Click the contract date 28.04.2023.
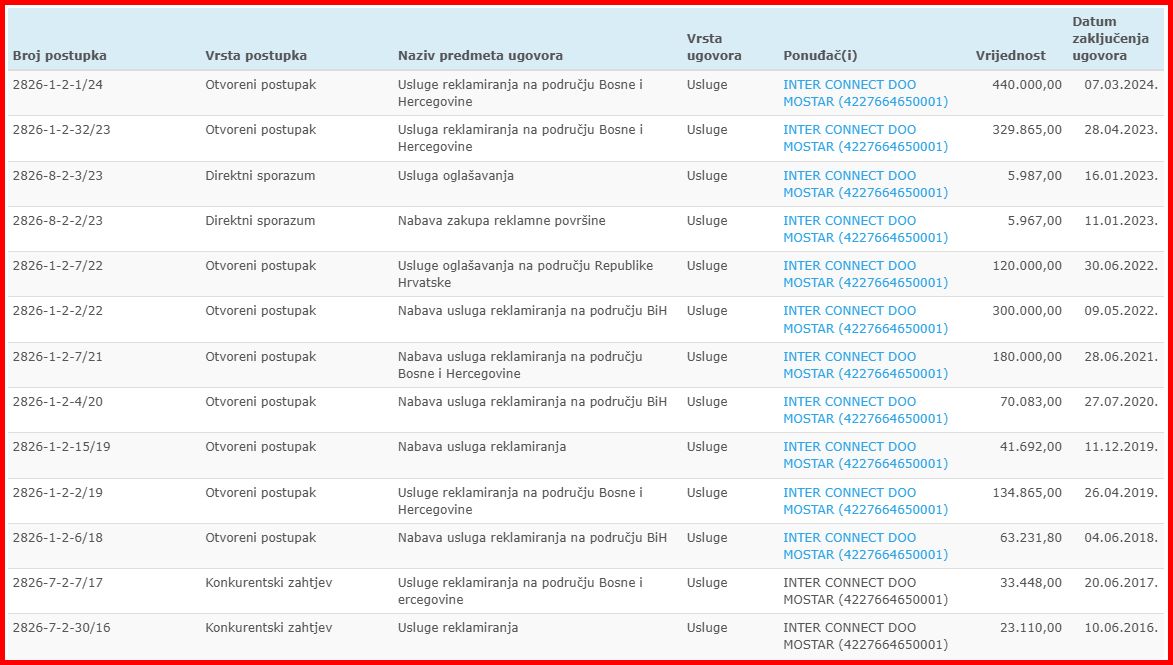Image resolution: width=1173 pixels, height=665 pixels. click(x=1121, y=130)
